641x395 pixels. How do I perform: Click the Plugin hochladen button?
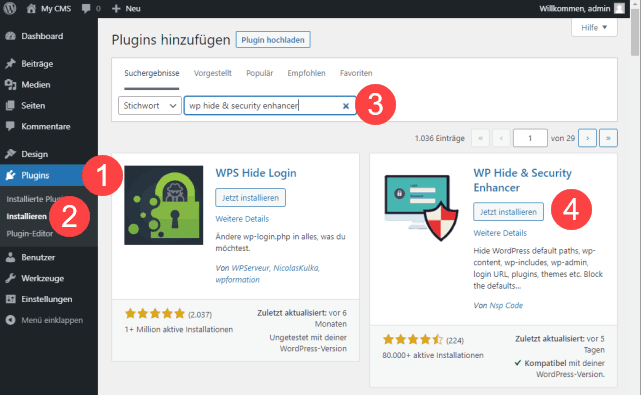pos(273,40)
